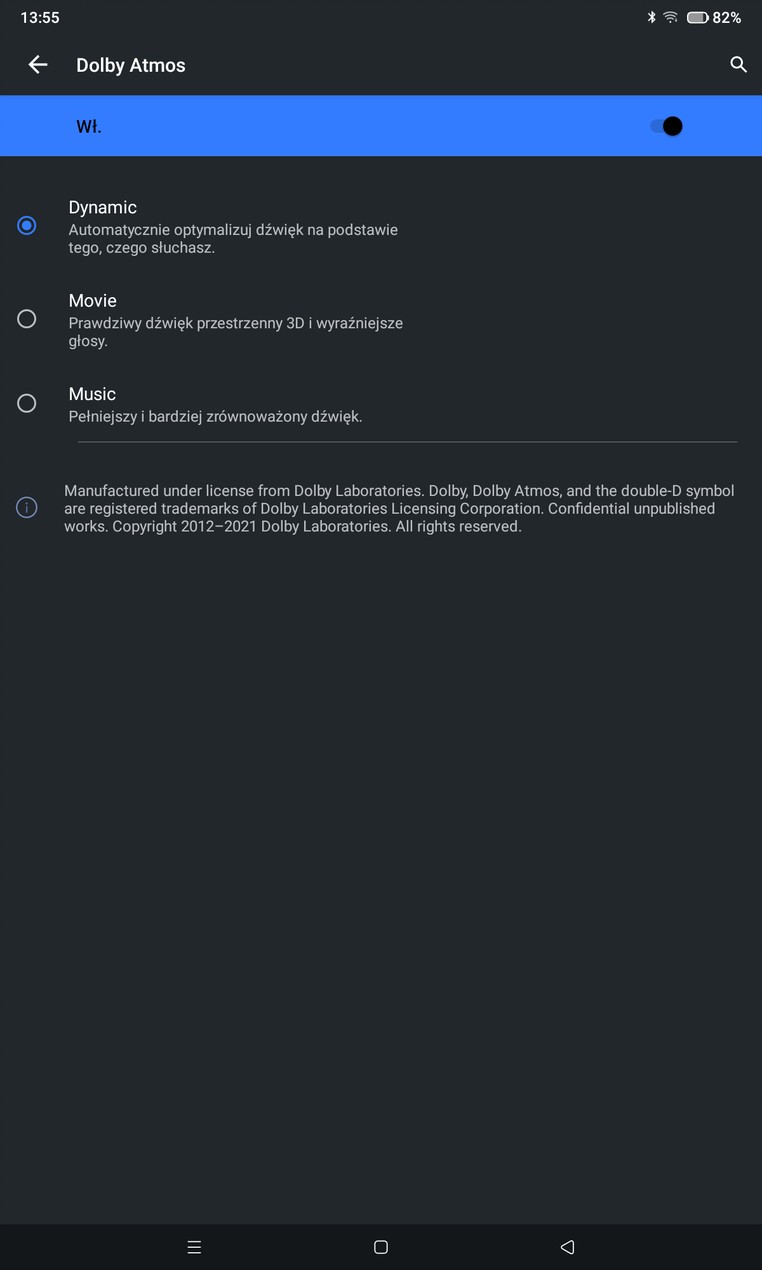Select the Movie radio button

(27, 318)
